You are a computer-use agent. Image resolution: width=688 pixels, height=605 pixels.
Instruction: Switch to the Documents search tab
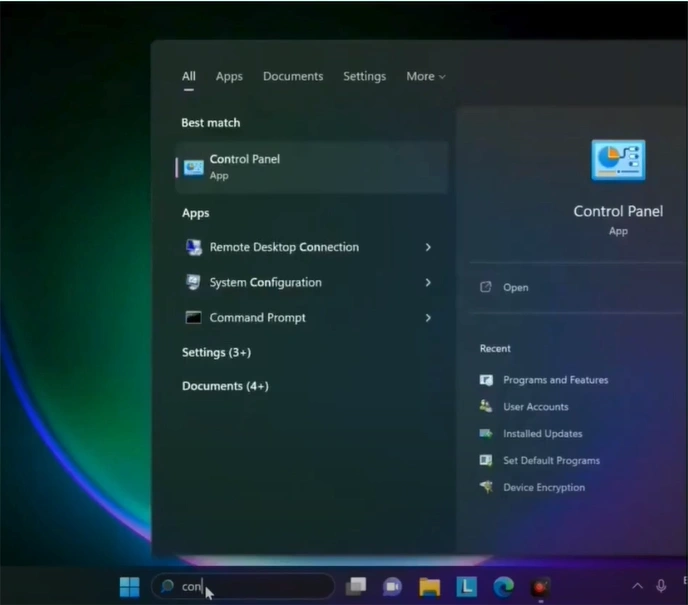click(293, 76)
